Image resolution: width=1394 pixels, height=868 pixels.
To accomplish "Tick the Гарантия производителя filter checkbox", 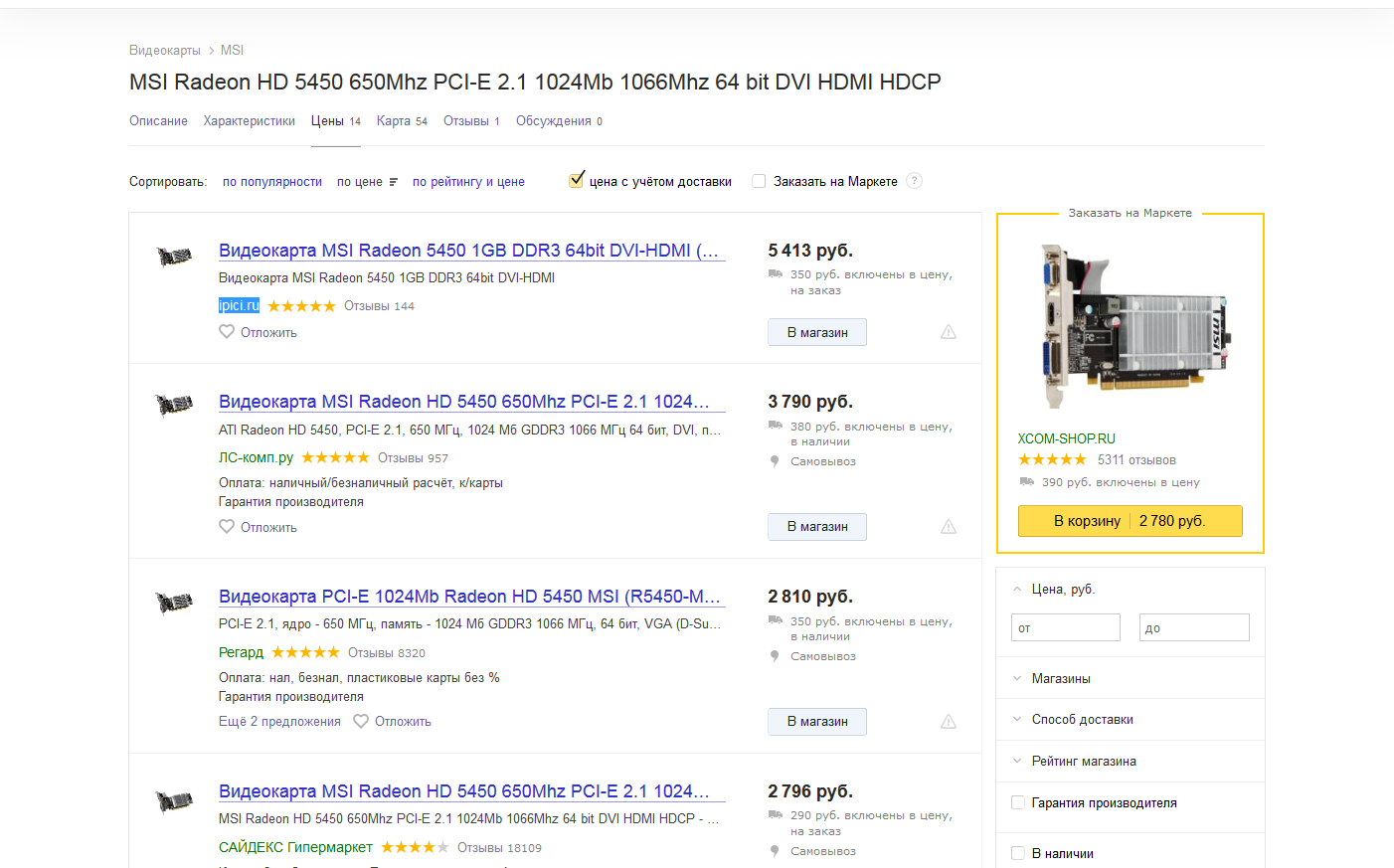I will point(1018,802).
